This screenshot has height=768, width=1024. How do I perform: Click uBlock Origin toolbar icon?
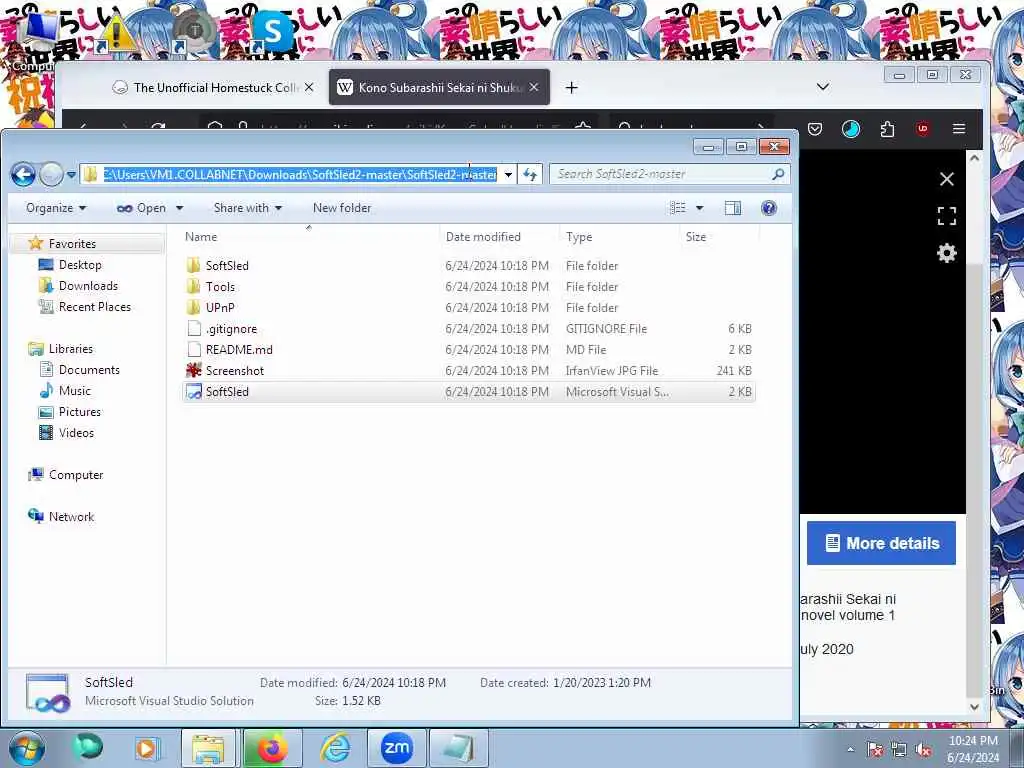923,129
